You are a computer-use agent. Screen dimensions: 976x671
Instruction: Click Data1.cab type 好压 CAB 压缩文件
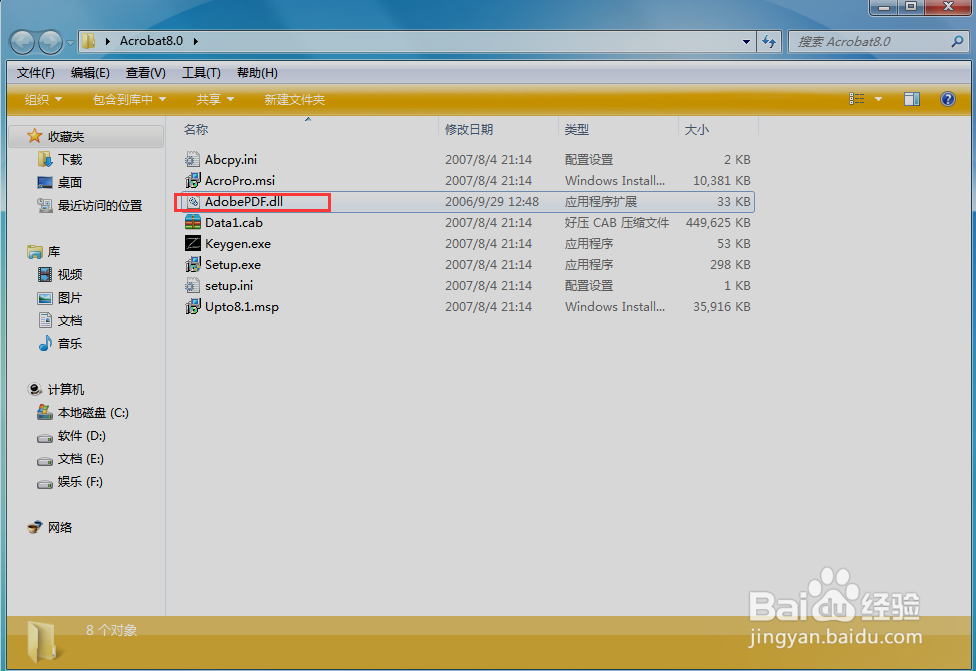pos(617,222)
